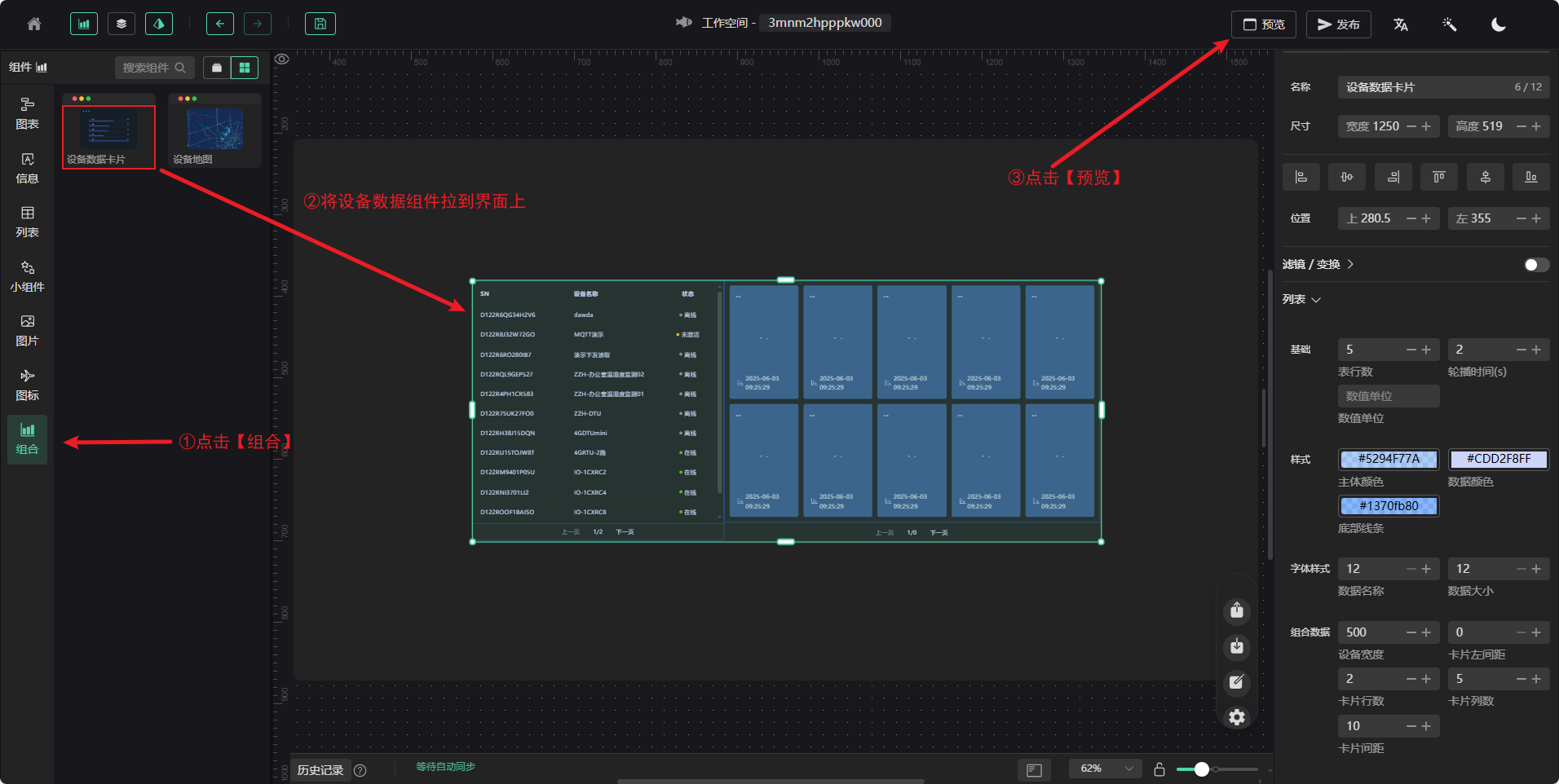Select the 设备地图 component thumbnail
Image resolution: width=1559 pixels, height=784 pixels.
pyautogui.click(x=214, y=130)
